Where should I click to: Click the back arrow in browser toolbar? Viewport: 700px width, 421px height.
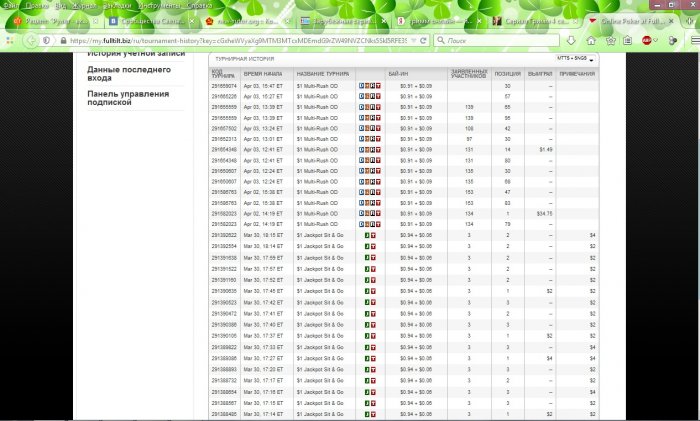pyautogui.click(x=11, y=40)
